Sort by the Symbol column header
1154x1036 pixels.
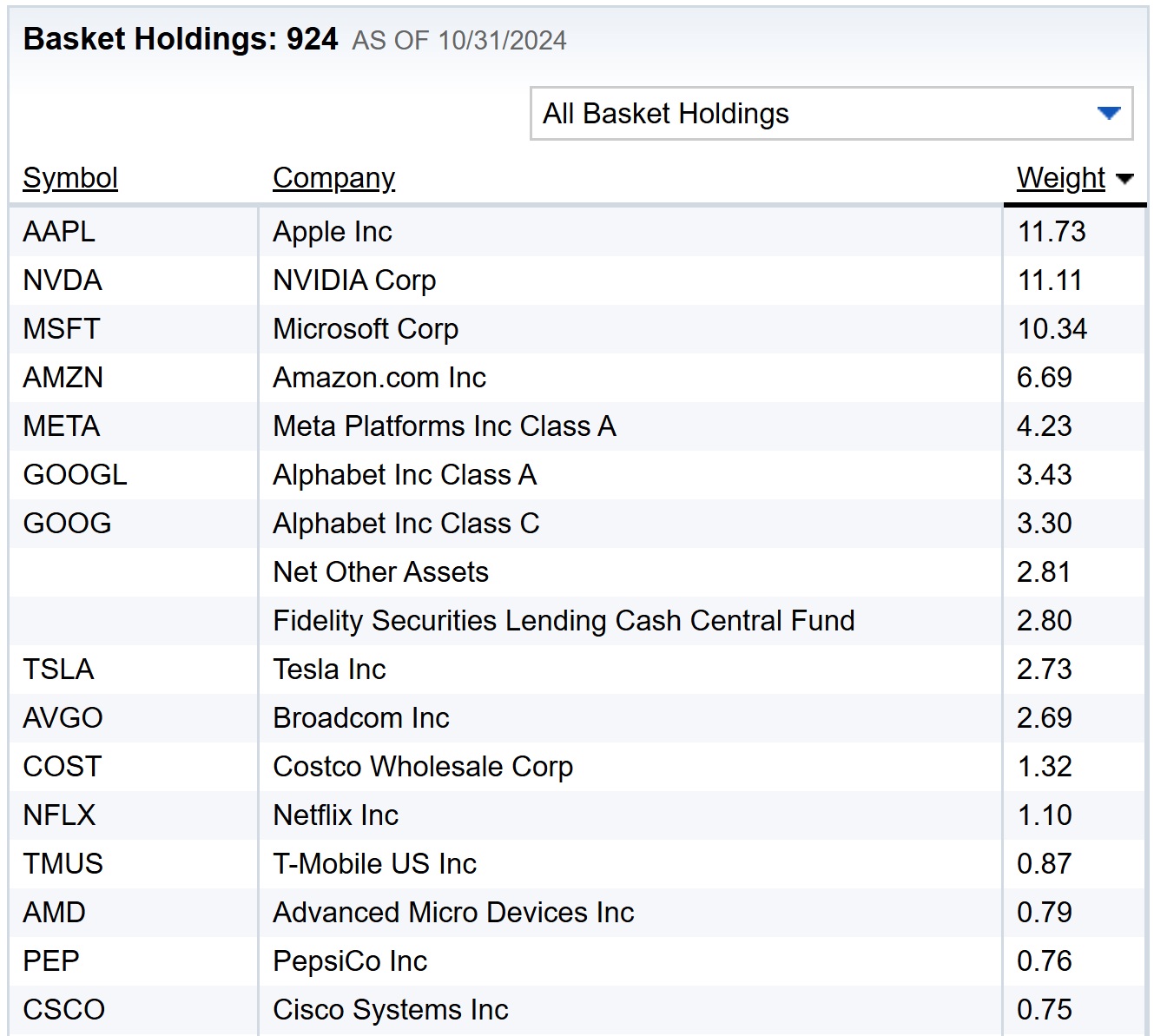tap(70, 178)
